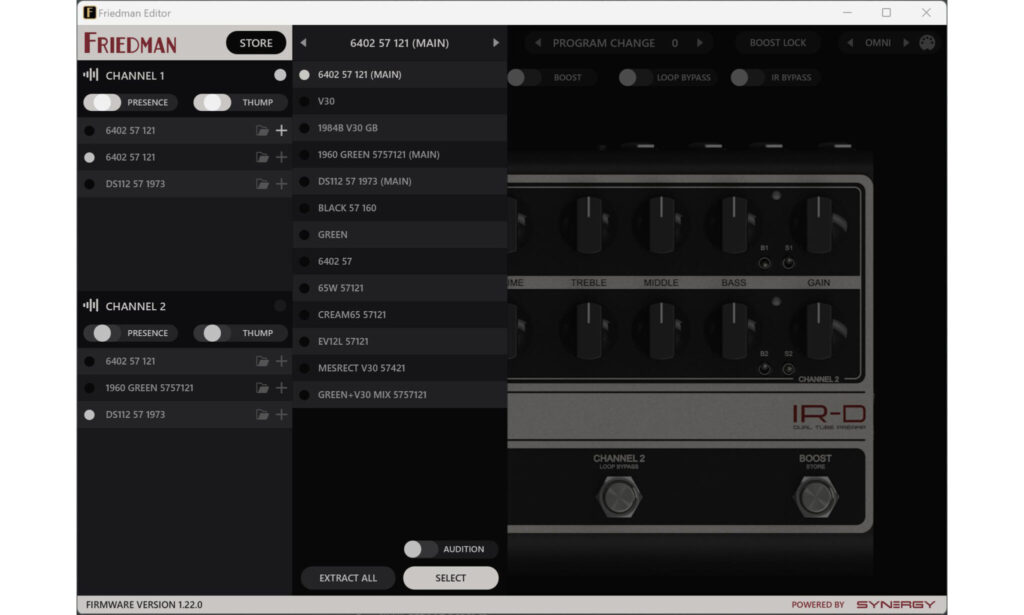Toggle the Boost switch

click(524, 78)
